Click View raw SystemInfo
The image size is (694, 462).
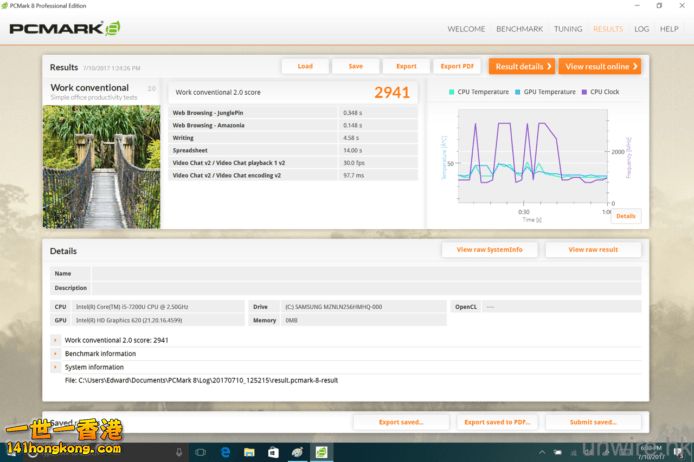tap(490, 250)
